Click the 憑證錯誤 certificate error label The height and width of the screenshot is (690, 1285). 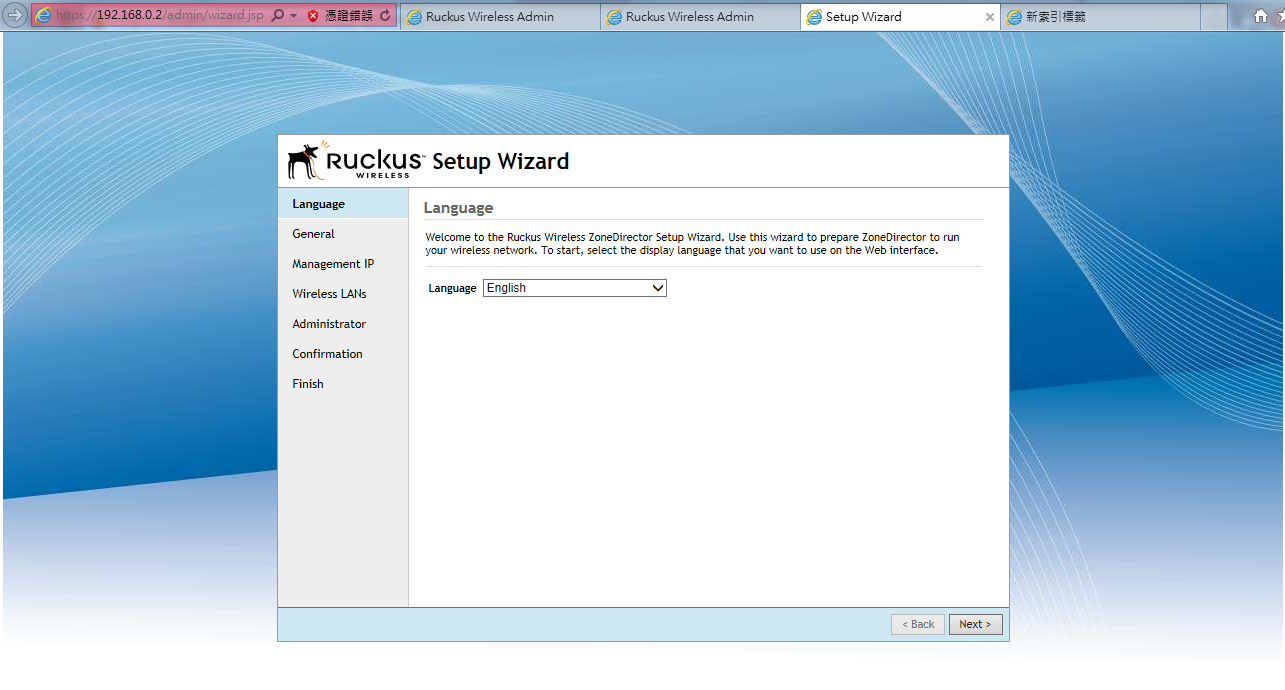349,16
